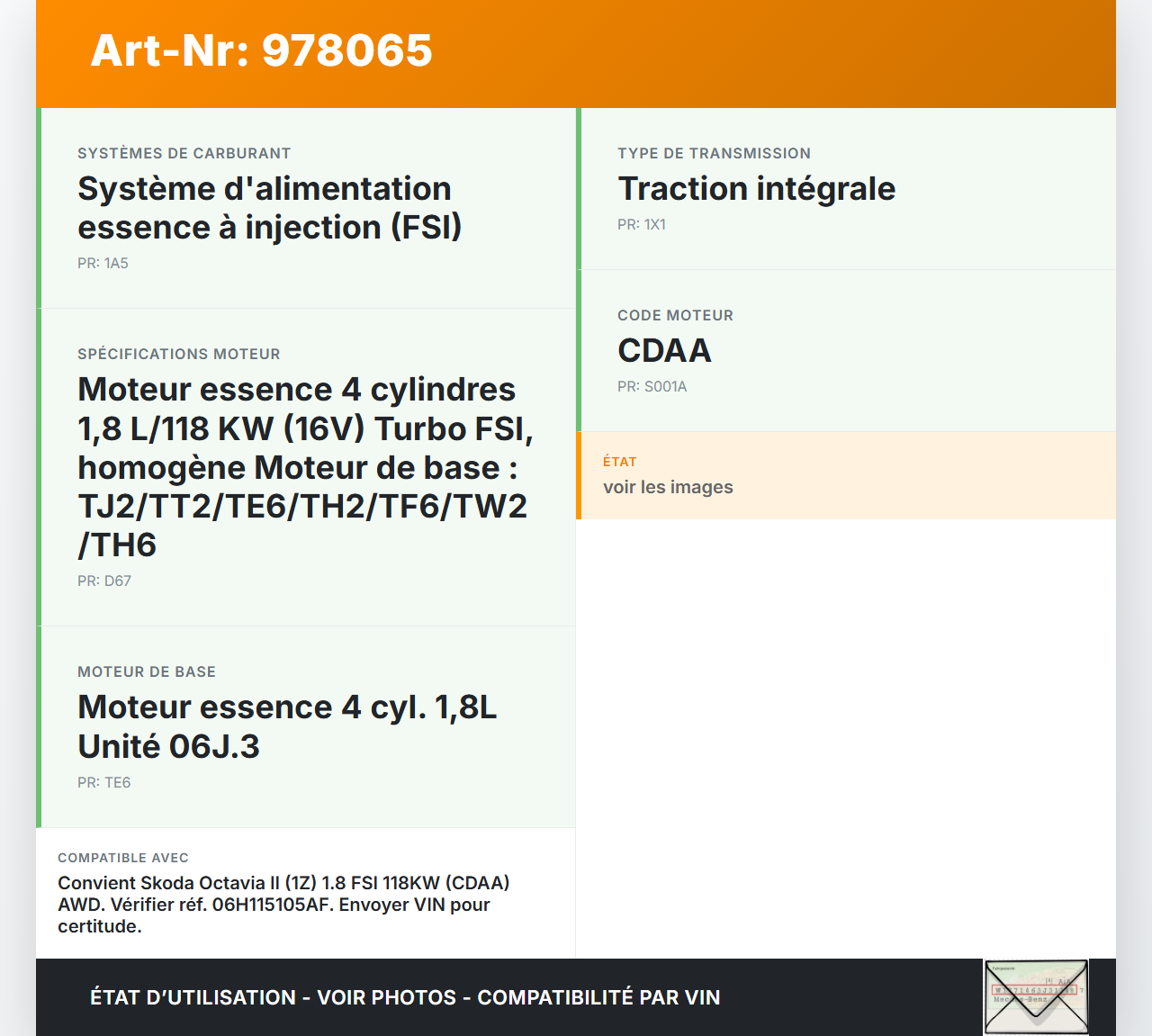The height and width of the screenshot is (1036, 1152).
Task: Select the Moteur de base label
Action: (x=146, y=671)
